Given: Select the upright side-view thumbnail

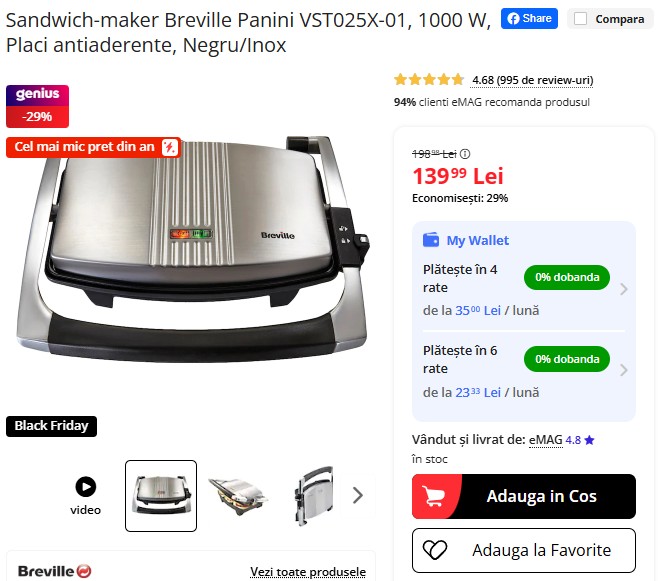Looking at the screenshot, I should click(315, 496).
